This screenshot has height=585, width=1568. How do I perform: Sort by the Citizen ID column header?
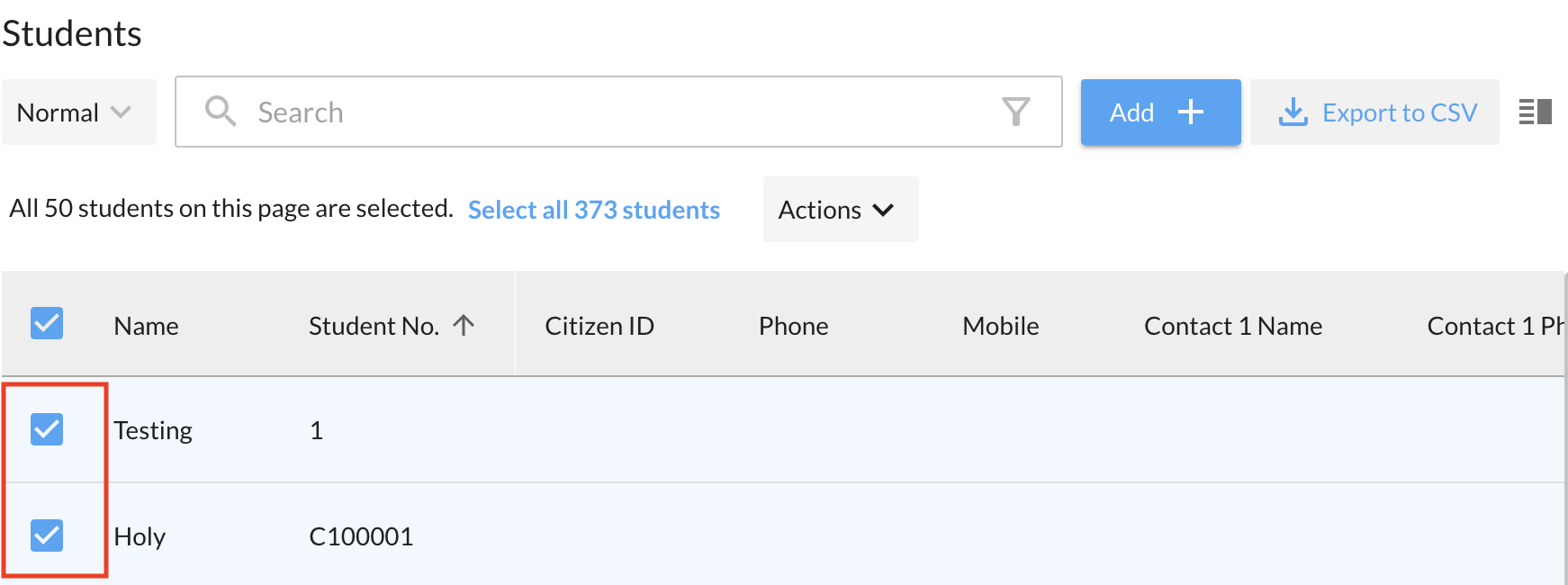(599, 326)
